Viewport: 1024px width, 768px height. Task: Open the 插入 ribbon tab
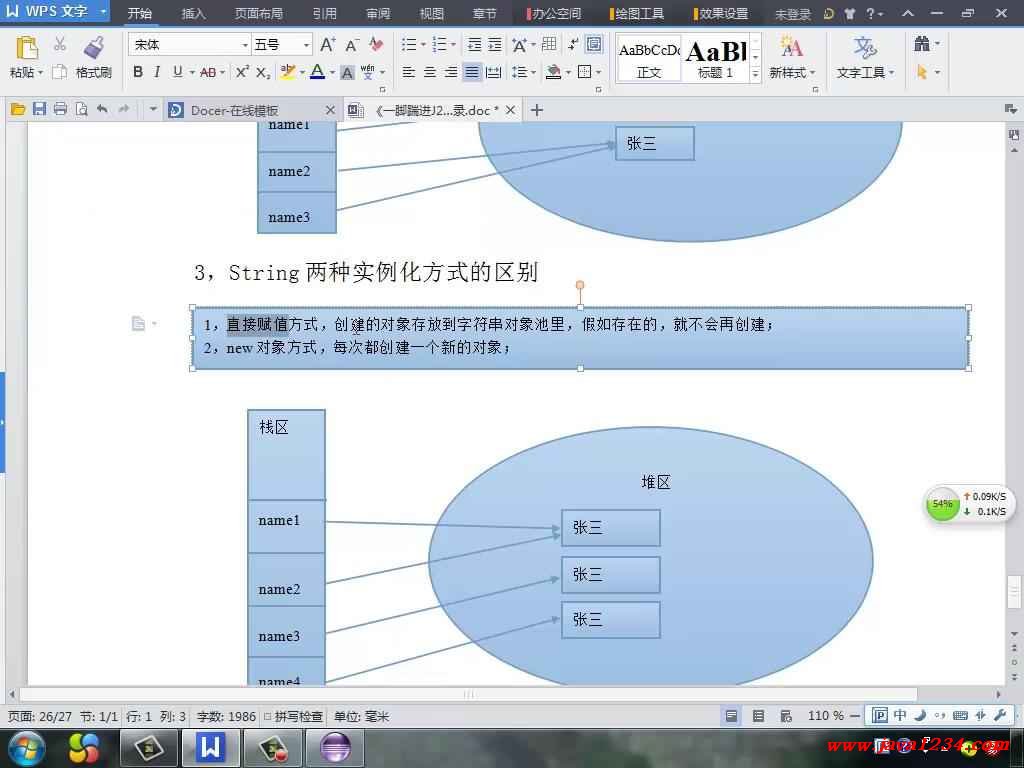[x=193, y=14]
